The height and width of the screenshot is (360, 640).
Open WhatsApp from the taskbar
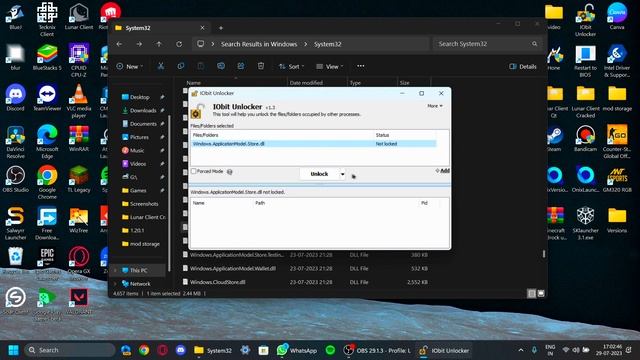(x=297, y=350)
